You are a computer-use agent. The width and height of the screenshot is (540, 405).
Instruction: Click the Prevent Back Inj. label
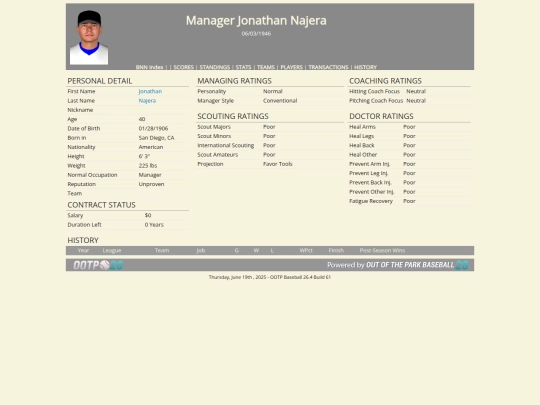(370, 183)
